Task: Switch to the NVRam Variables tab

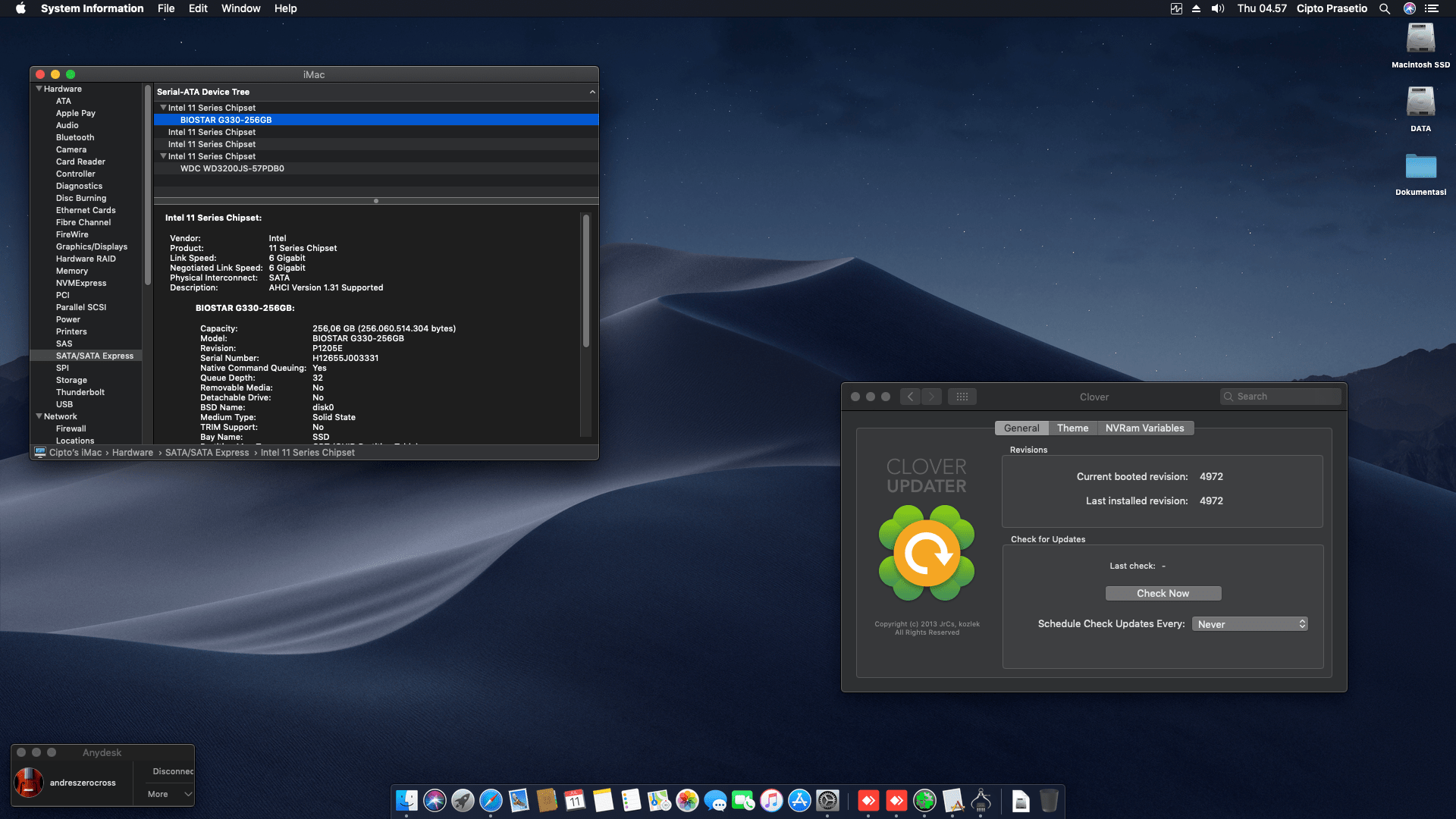Action: point(1144,428)
